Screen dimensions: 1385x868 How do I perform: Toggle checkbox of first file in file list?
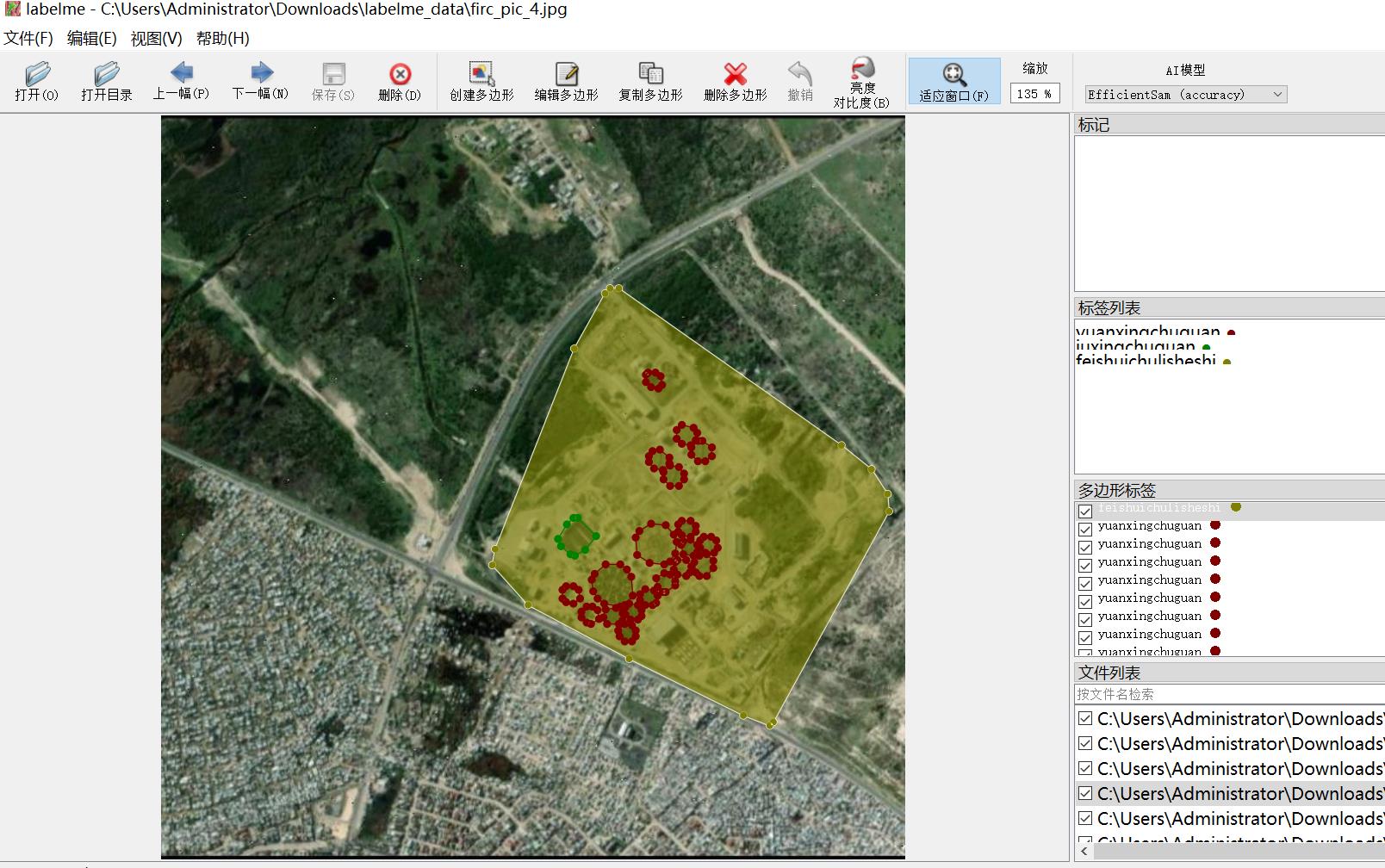tap(1085, 718)
